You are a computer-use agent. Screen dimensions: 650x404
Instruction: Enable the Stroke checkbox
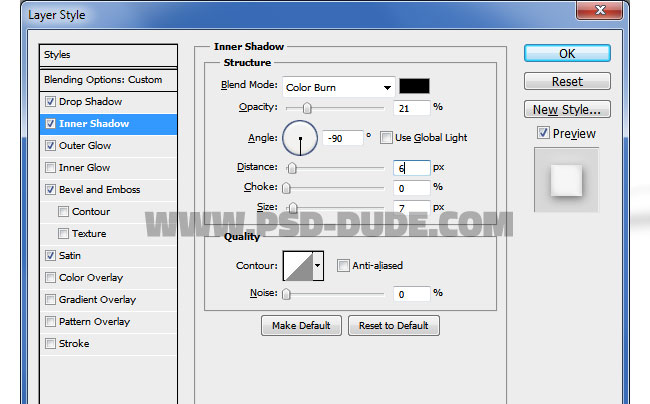50,343
